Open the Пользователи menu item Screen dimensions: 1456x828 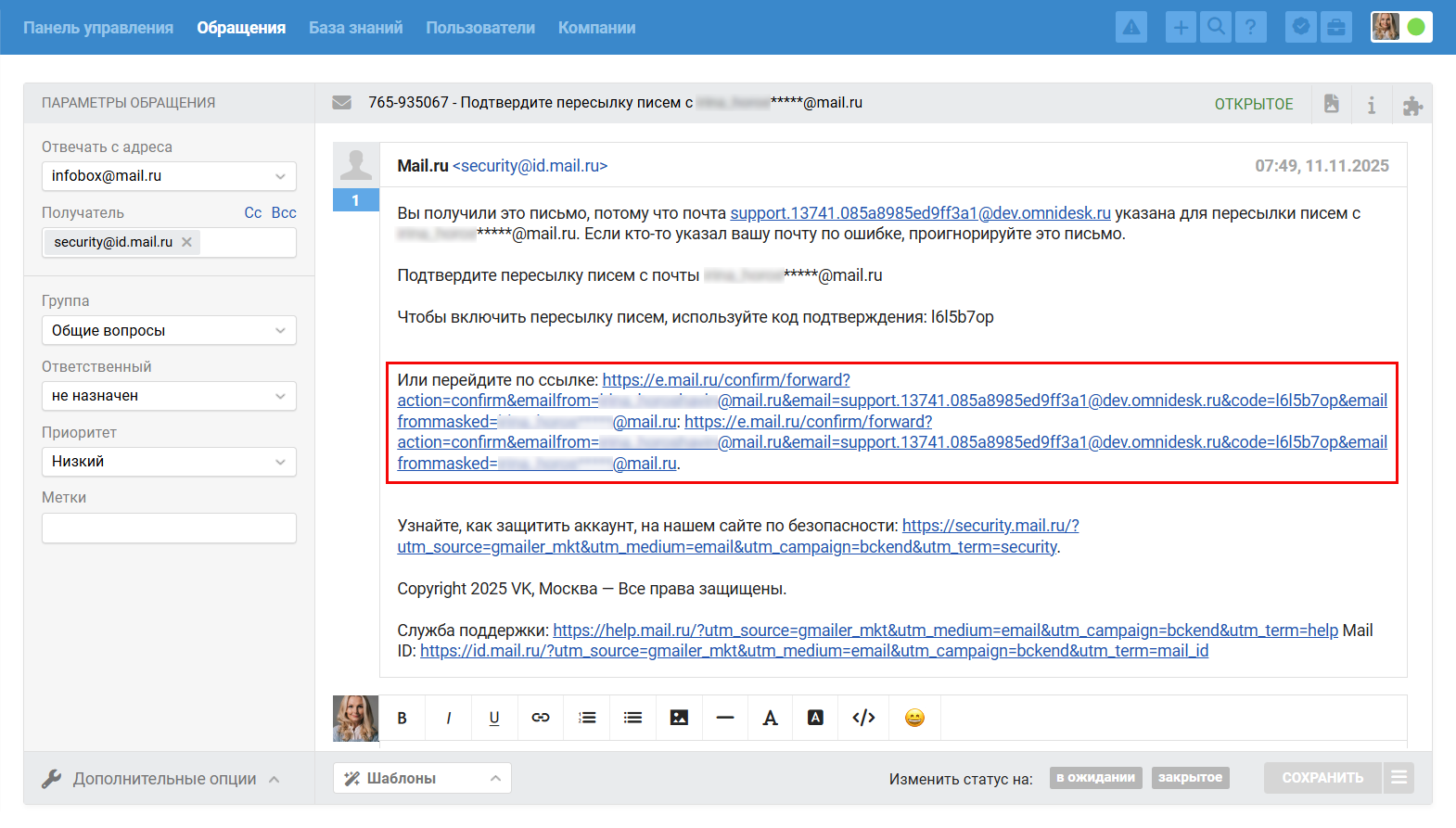pos(480,28)
